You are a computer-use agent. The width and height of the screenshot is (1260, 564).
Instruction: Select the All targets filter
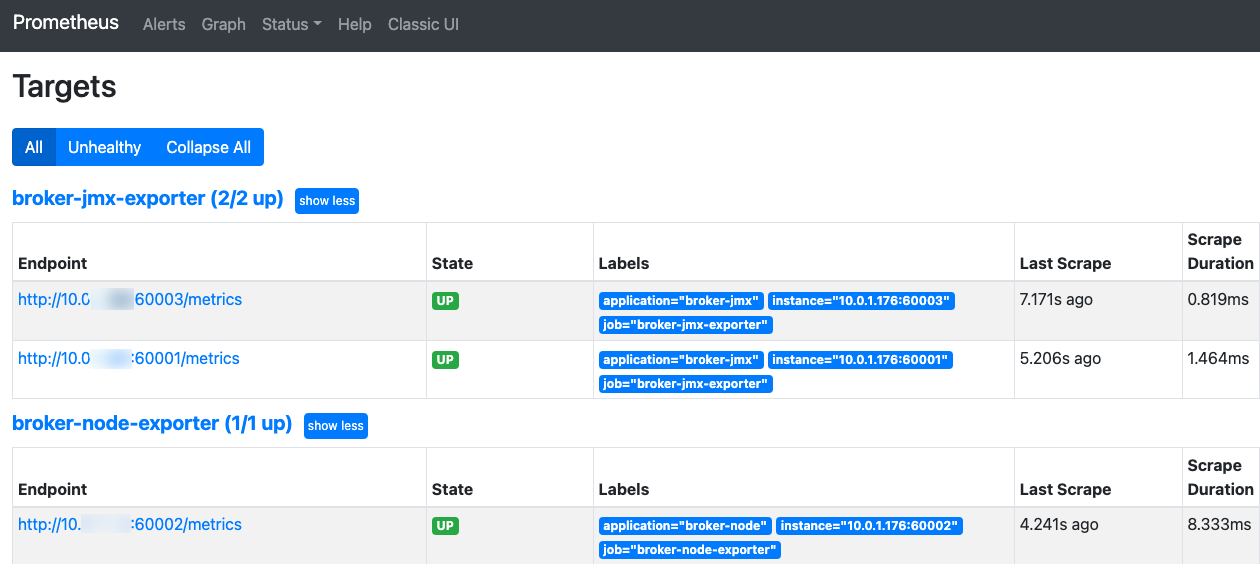point(34,147)
